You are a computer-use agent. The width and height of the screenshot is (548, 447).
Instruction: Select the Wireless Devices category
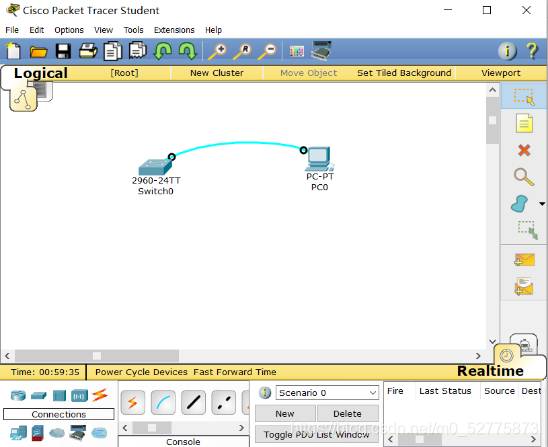tap(79, 396)
